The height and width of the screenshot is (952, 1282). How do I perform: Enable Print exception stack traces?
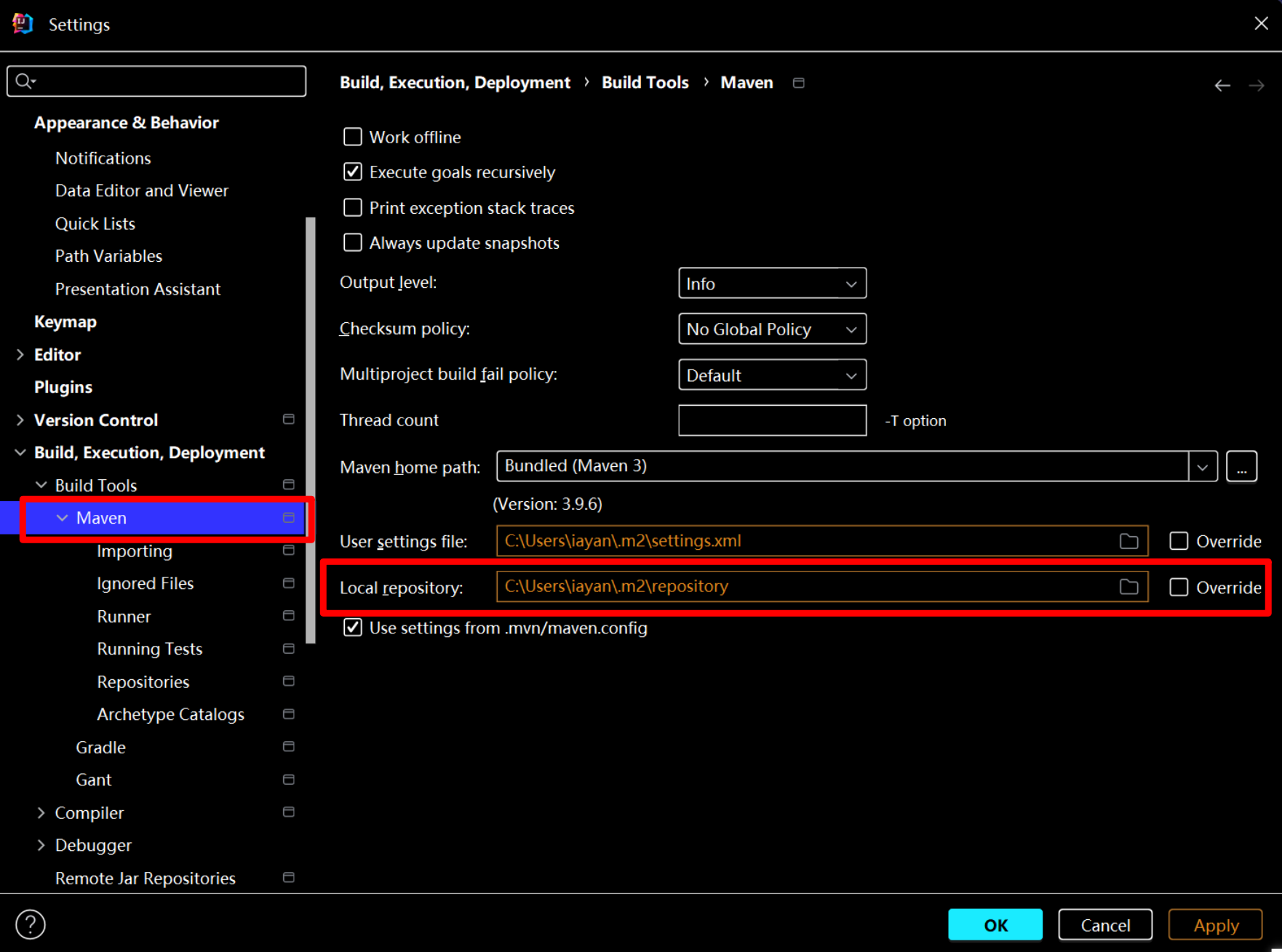(353, 208)
